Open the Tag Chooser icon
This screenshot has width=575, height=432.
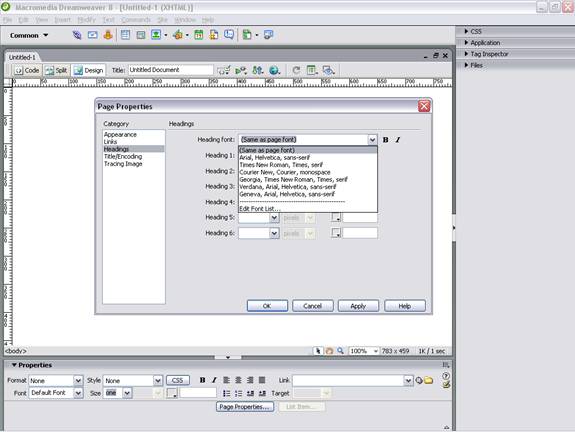(x=269, y=35)
